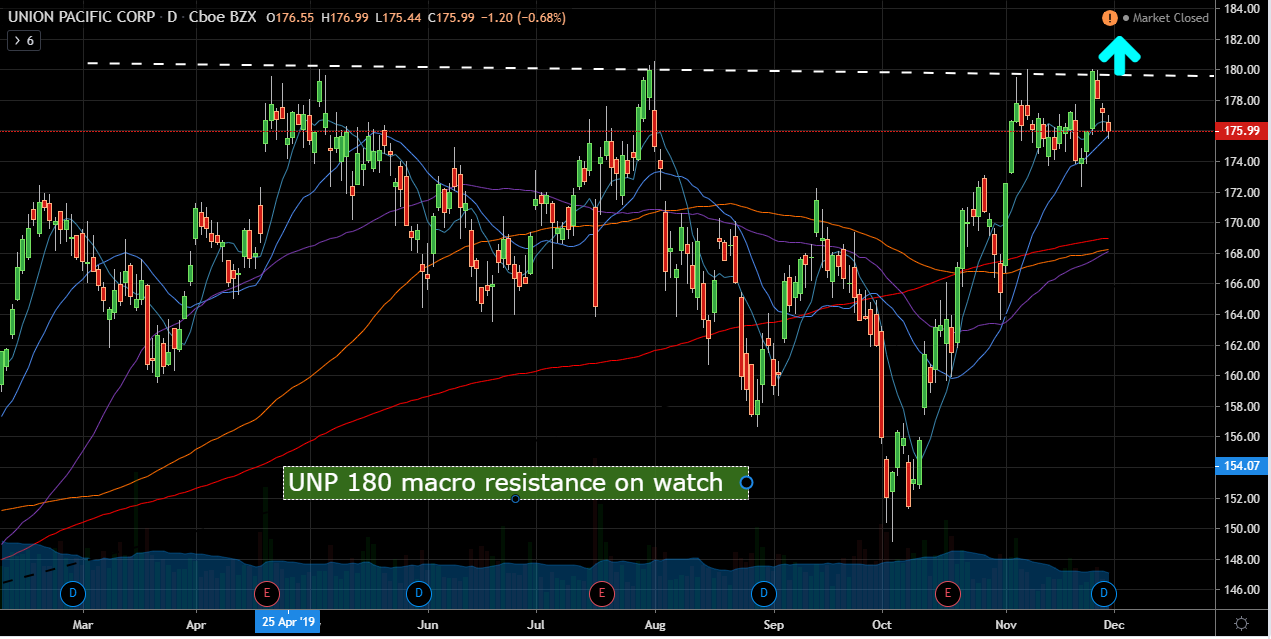Click the Apr label on time axis
The width and height of the screenshot is (1271, 639).
(196, 623)
